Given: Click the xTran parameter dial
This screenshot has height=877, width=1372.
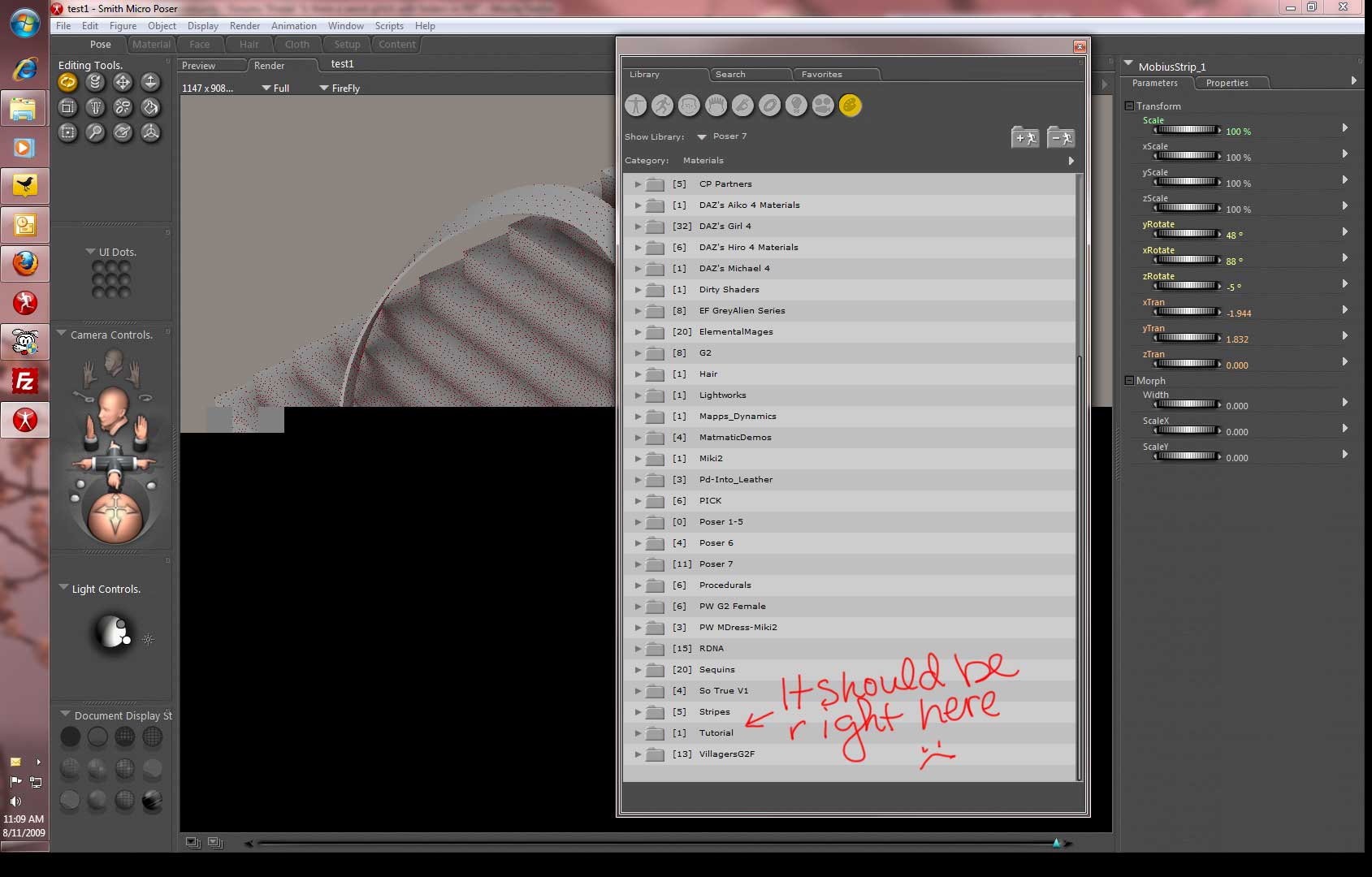Looking at the screenshot, I should (x=1187, y=312).
